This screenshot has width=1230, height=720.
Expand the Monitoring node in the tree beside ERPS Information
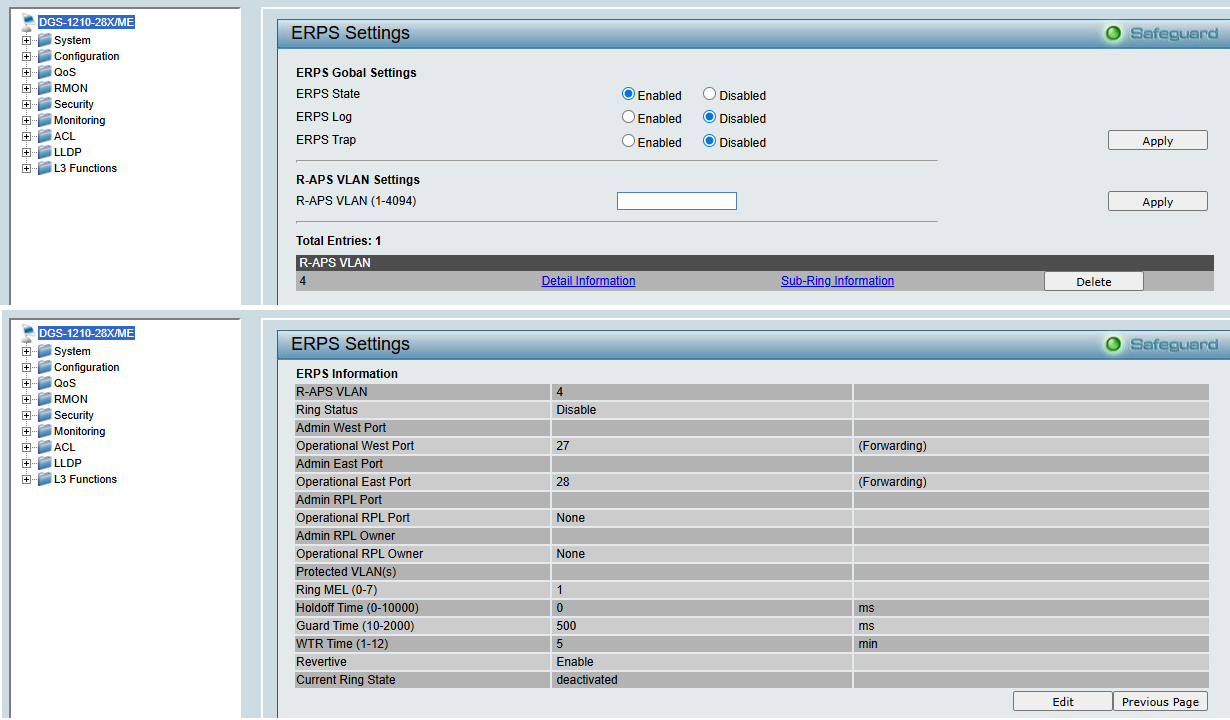26,432
